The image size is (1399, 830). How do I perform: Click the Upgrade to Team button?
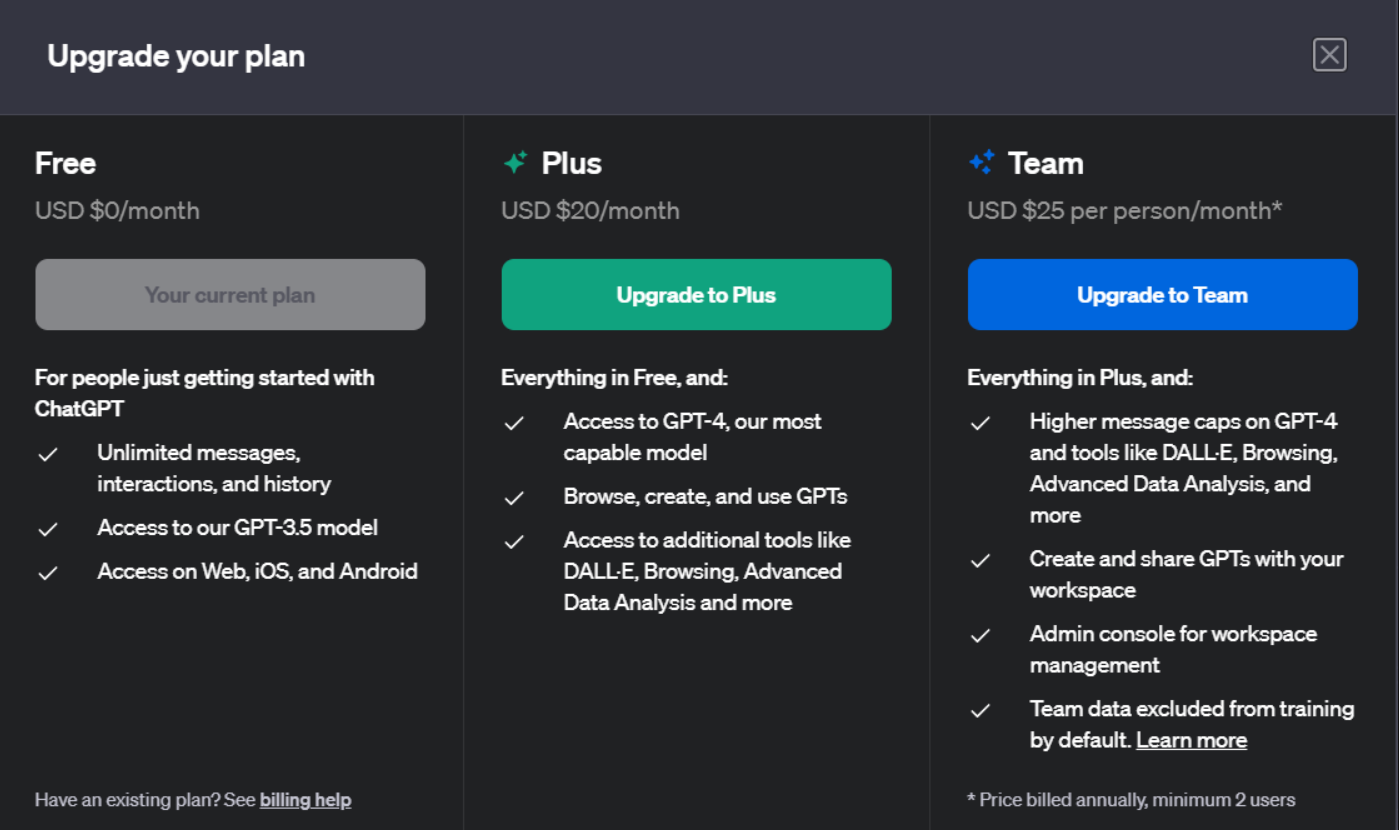[1162, 295]
